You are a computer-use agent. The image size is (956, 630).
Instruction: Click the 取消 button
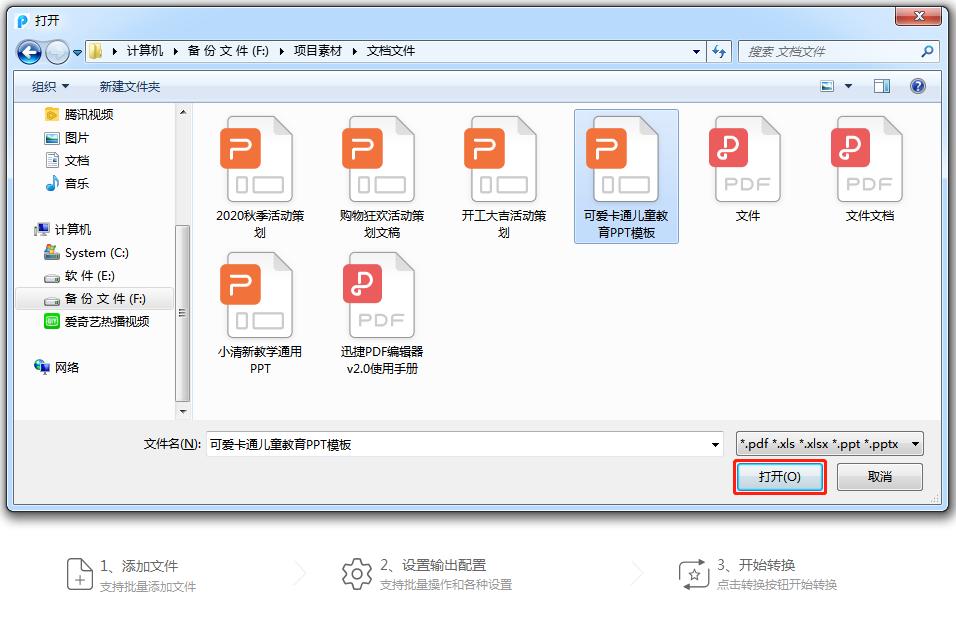[880, 476]
